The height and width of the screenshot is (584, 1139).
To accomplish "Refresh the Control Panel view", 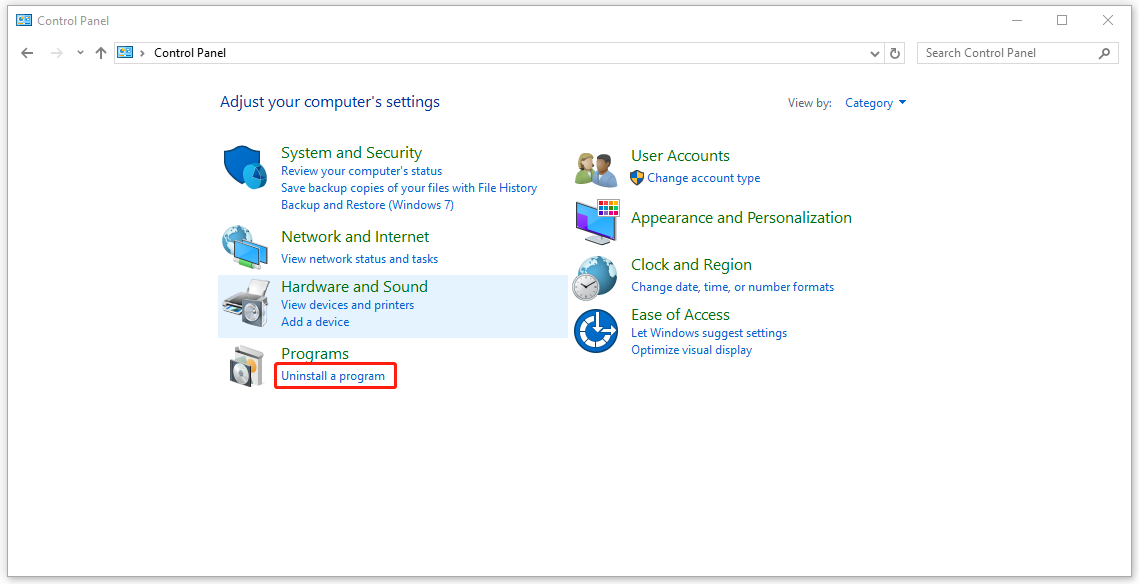I will [x=895, y=53].
